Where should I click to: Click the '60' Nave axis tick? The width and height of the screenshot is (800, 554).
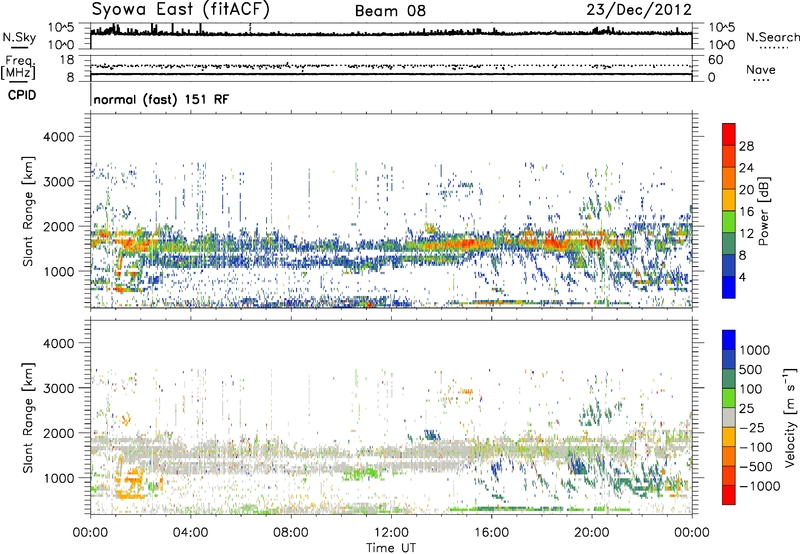(716, 60)
